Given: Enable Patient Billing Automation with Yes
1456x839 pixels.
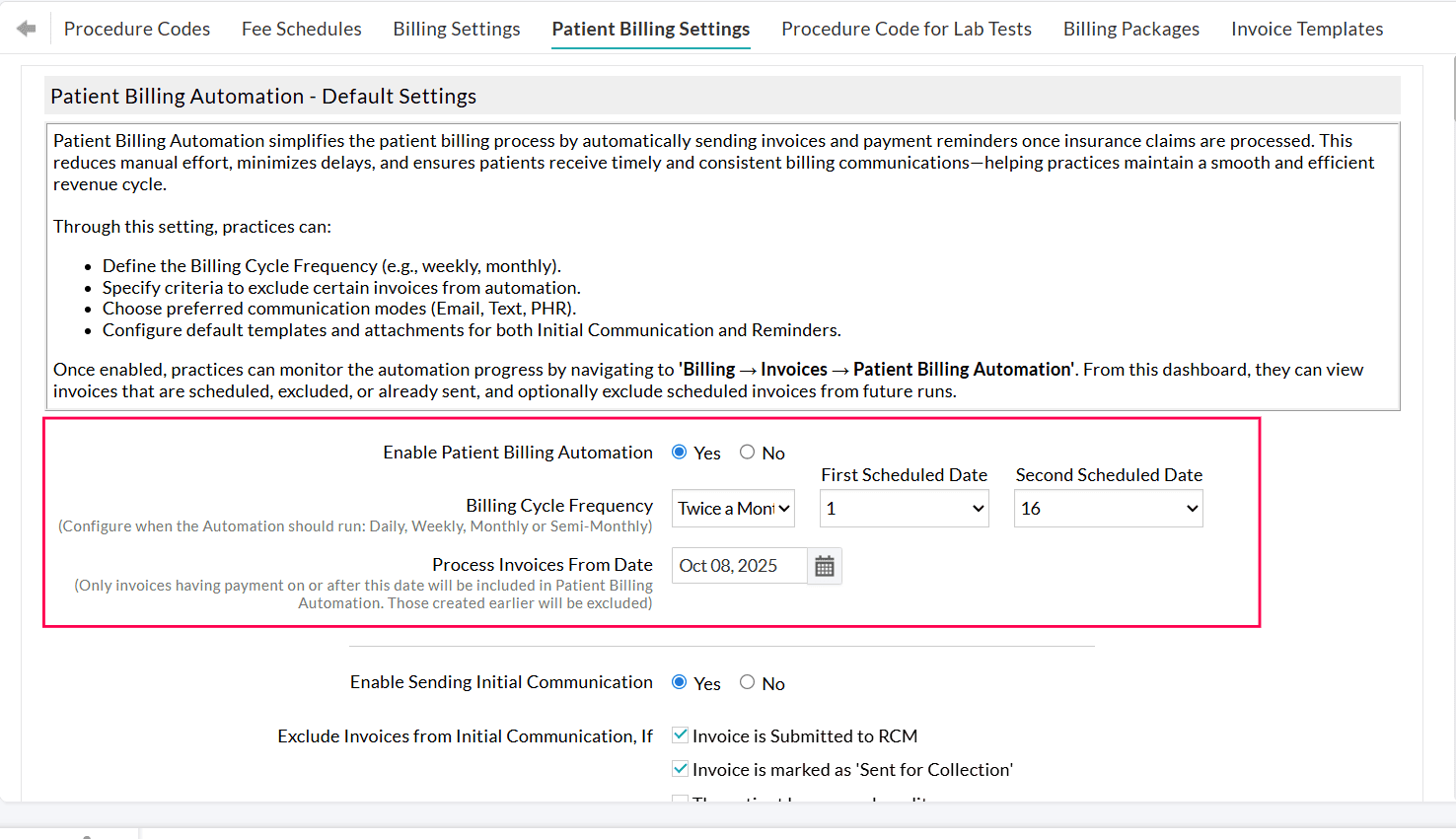Looking at the screenshot, I should pos(678,452).
